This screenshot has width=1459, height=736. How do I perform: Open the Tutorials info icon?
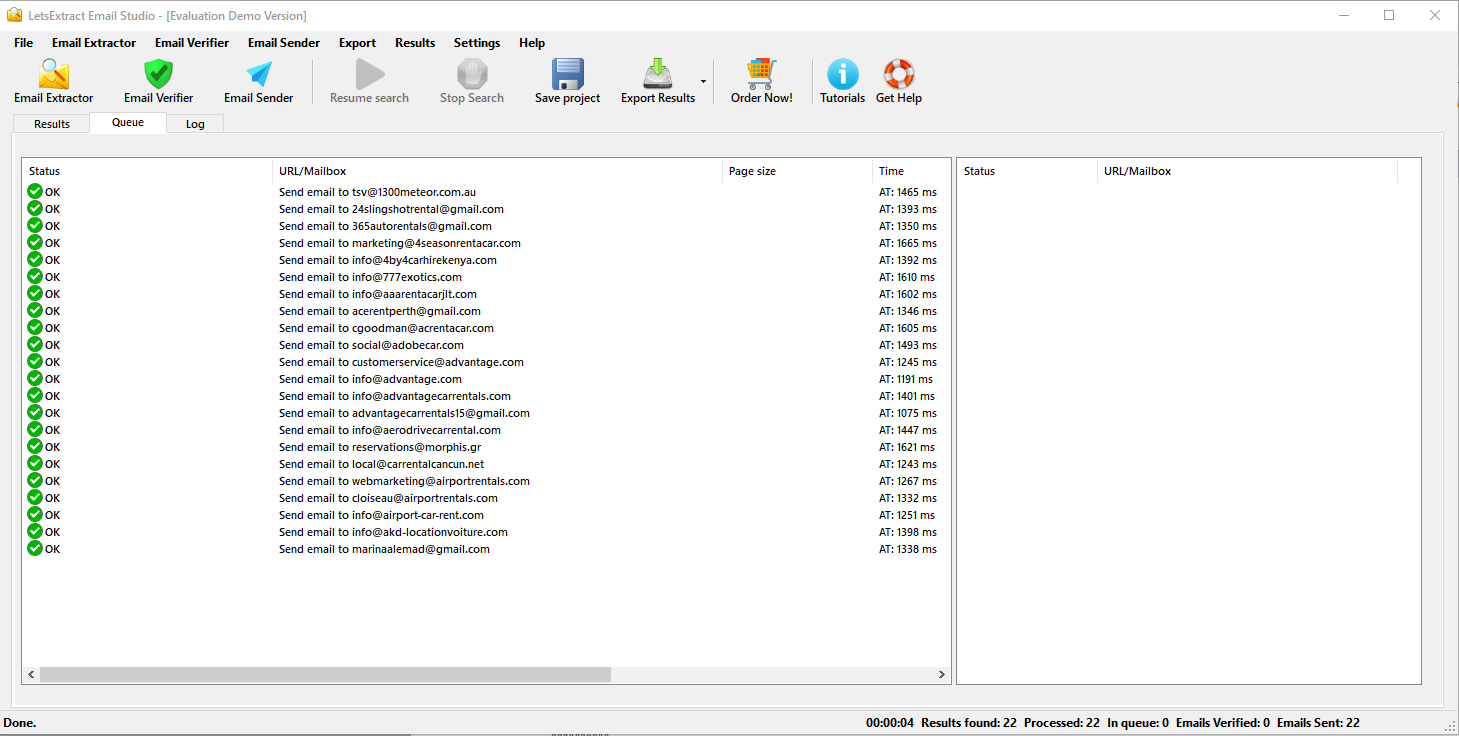click(x=842, y=76)
